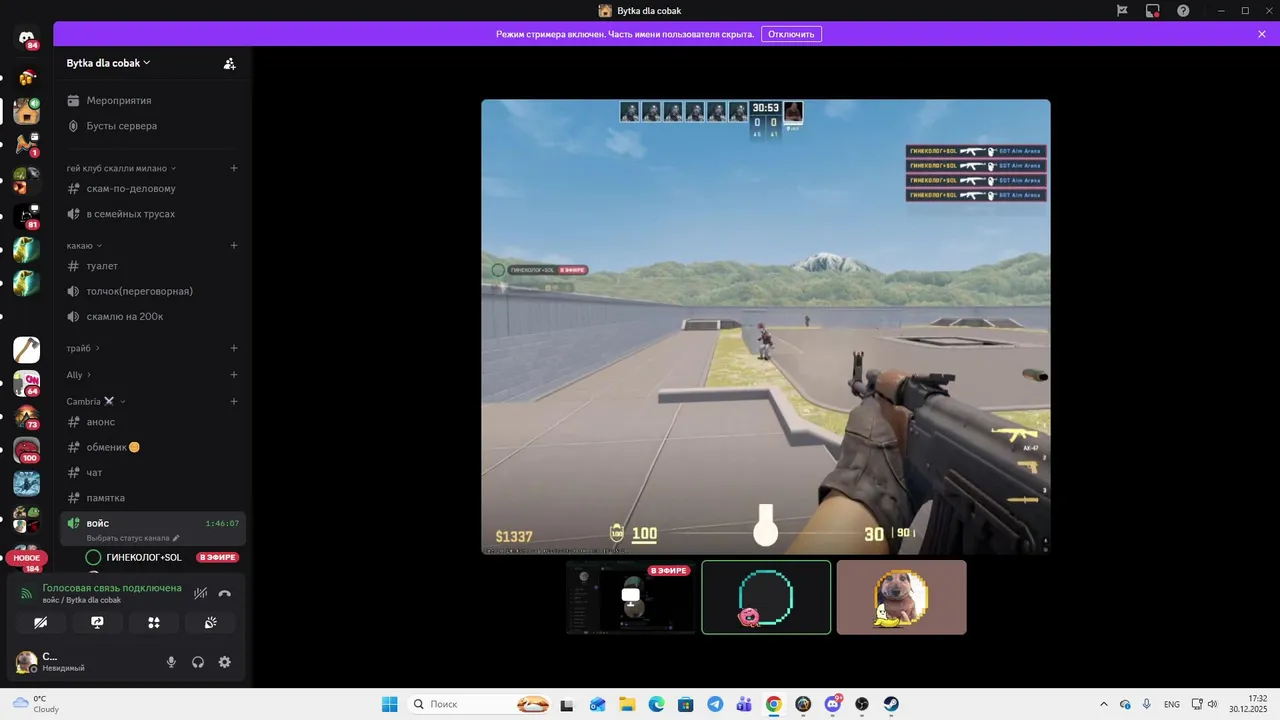Click the invite people icon by server name
The image size is (1280, 720).
click(229, 63)
